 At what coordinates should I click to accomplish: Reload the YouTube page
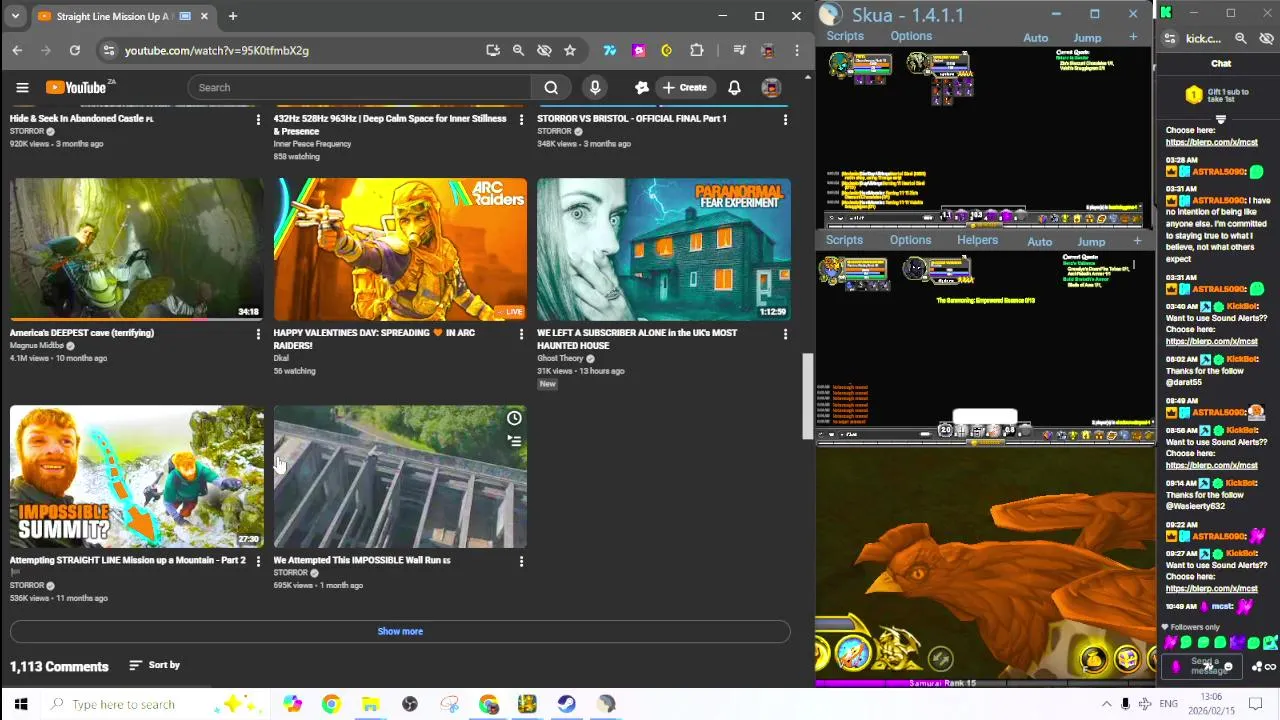coord(75,50)
